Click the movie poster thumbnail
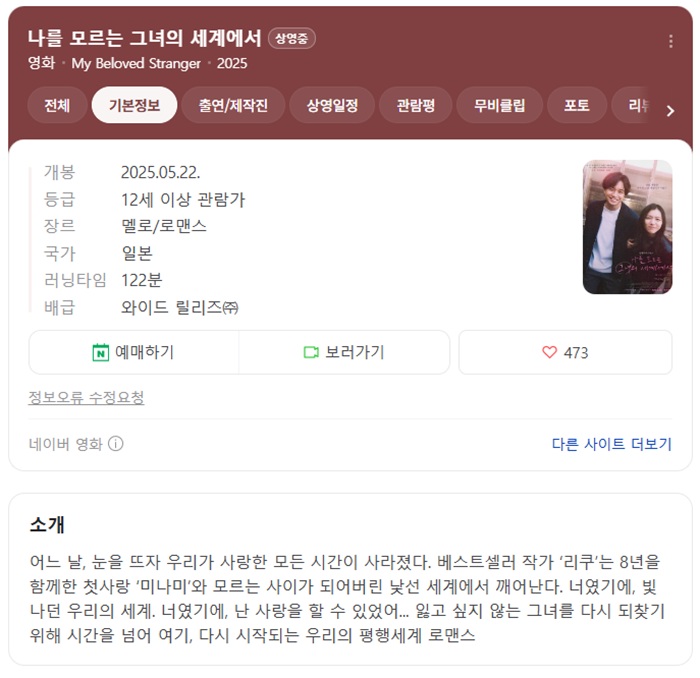 click(627, 227)
